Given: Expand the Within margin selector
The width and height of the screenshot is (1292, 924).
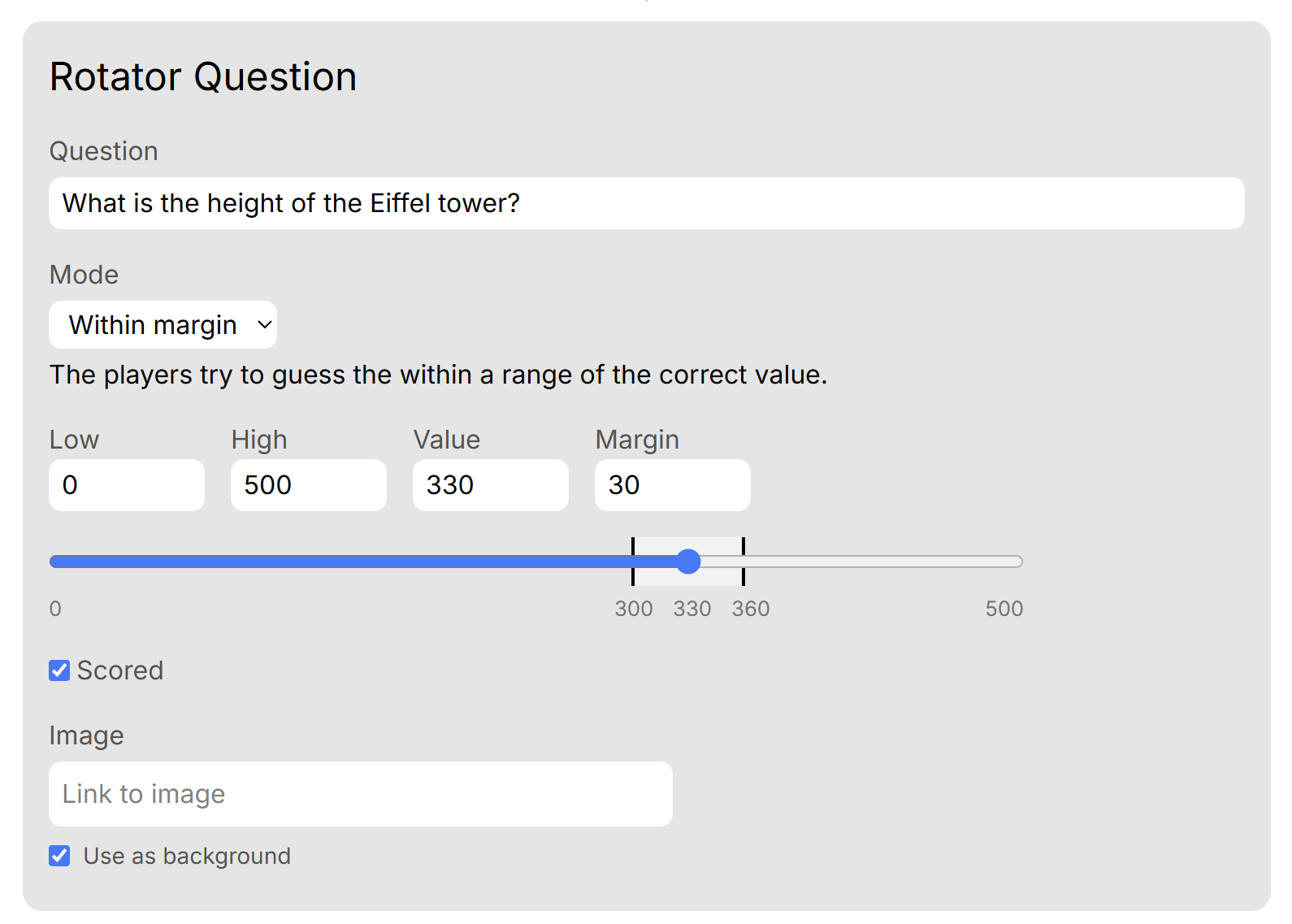Looking at the screenshot, I should tap(162, 324).
